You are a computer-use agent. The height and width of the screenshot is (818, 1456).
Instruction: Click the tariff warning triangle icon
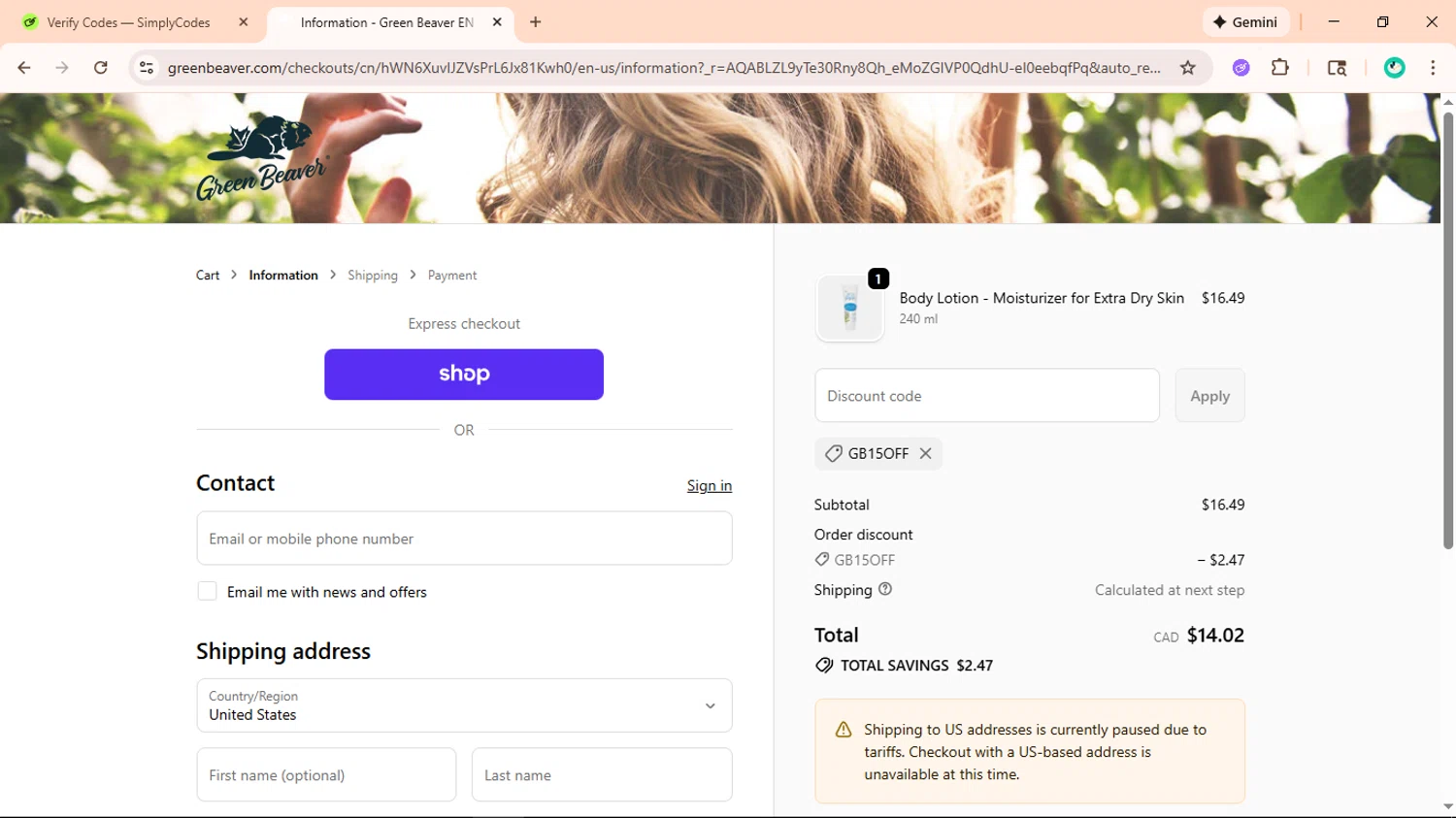844,730
